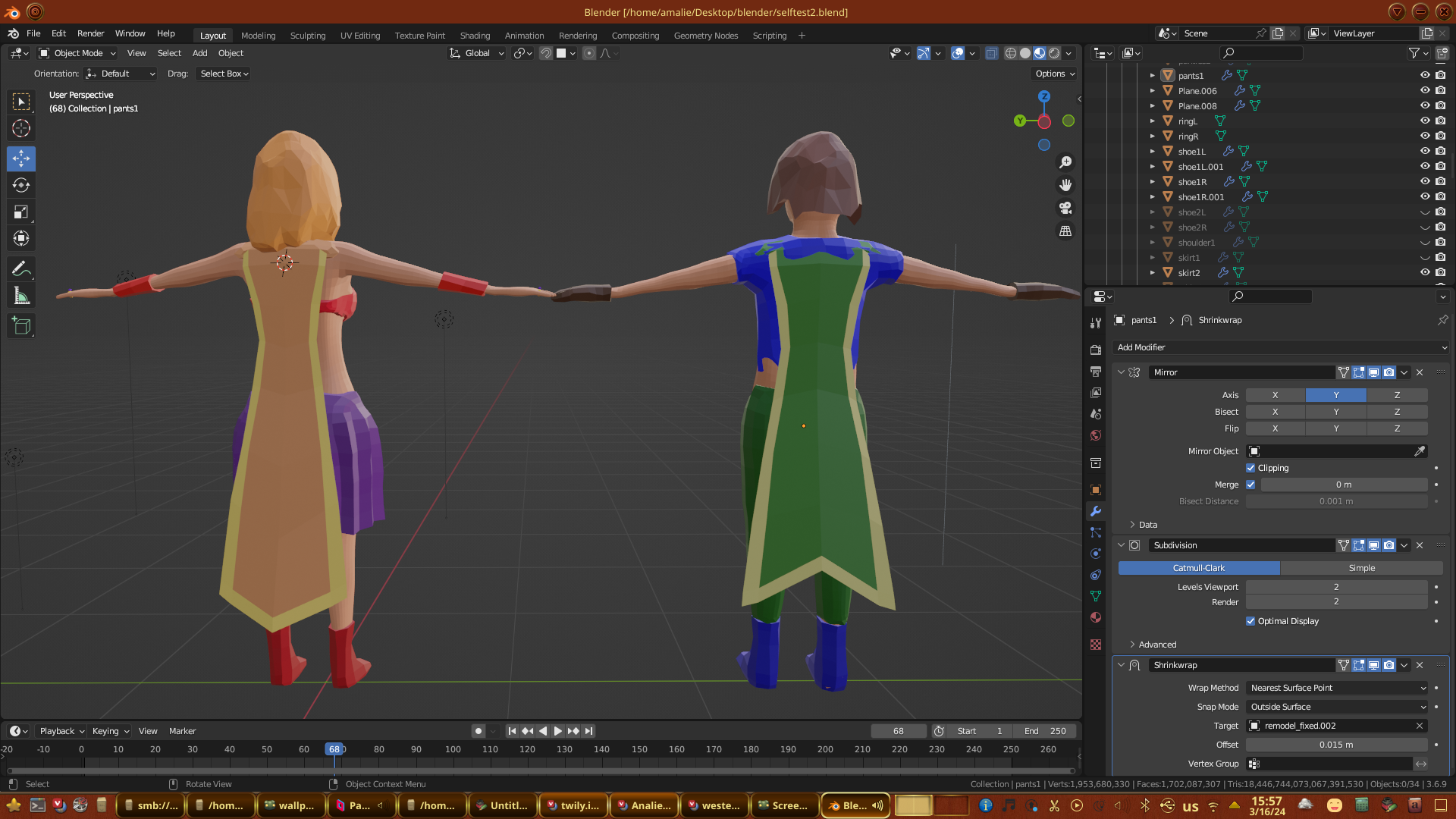This screenshot has height=819, width=1456.
Task: Open the Material properties tab
Action: (1096, 617)
